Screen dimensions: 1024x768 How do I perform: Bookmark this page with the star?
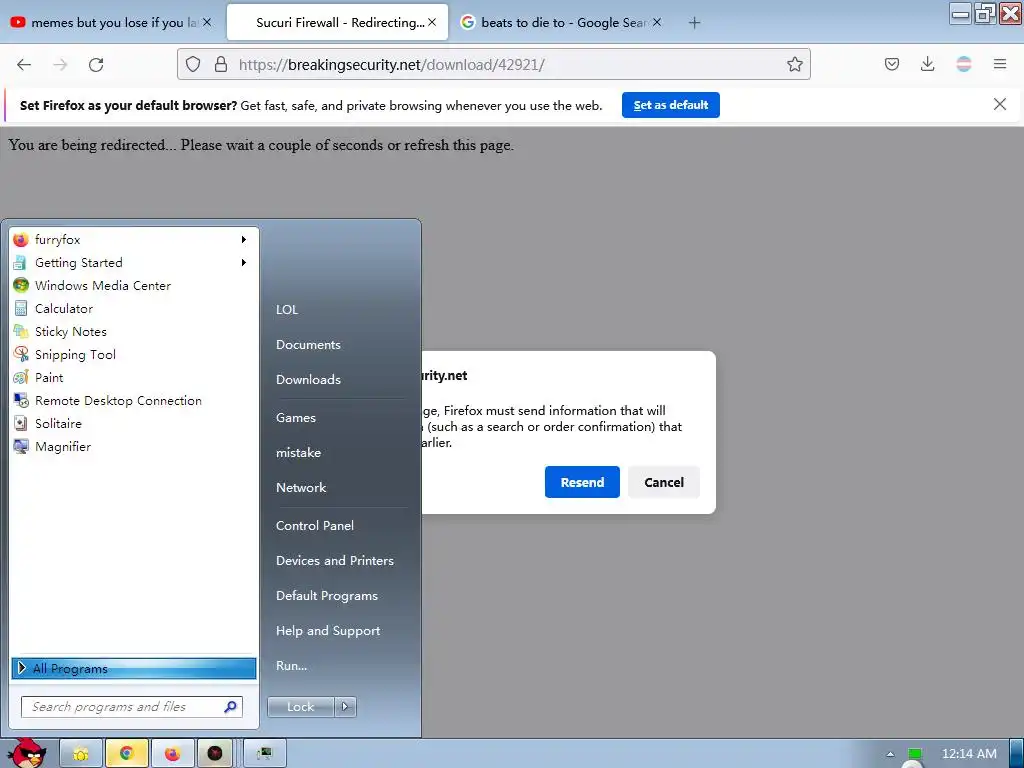point(794,64)
